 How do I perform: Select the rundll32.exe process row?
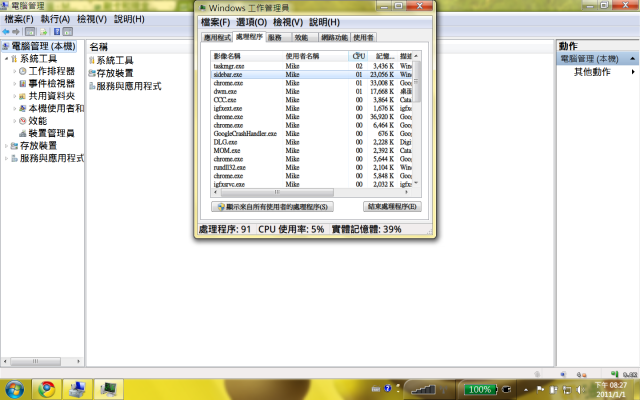coord(312,167)
